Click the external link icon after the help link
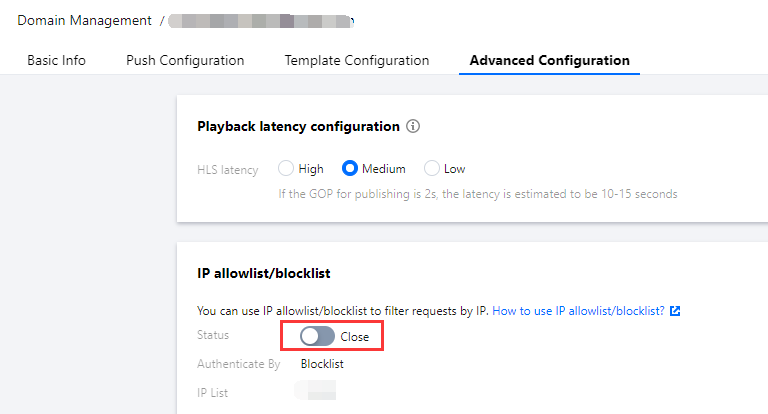This screenshot has height=414, width=768. [675, 311]
